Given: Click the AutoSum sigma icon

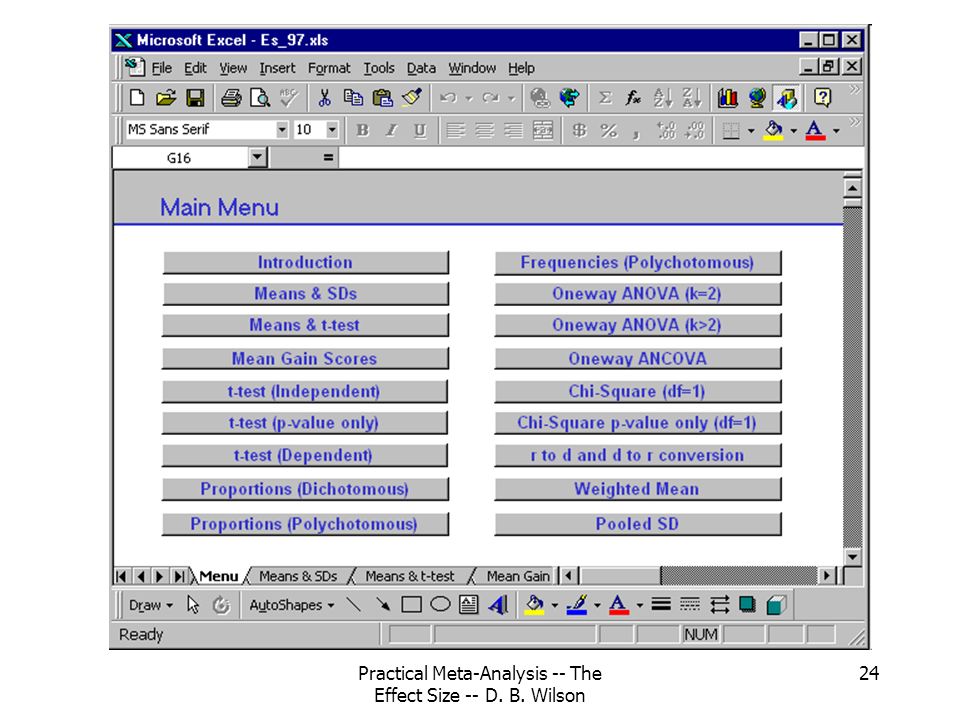Looking at the screenshot, I should pyautogui.click(x=605, y=98).
